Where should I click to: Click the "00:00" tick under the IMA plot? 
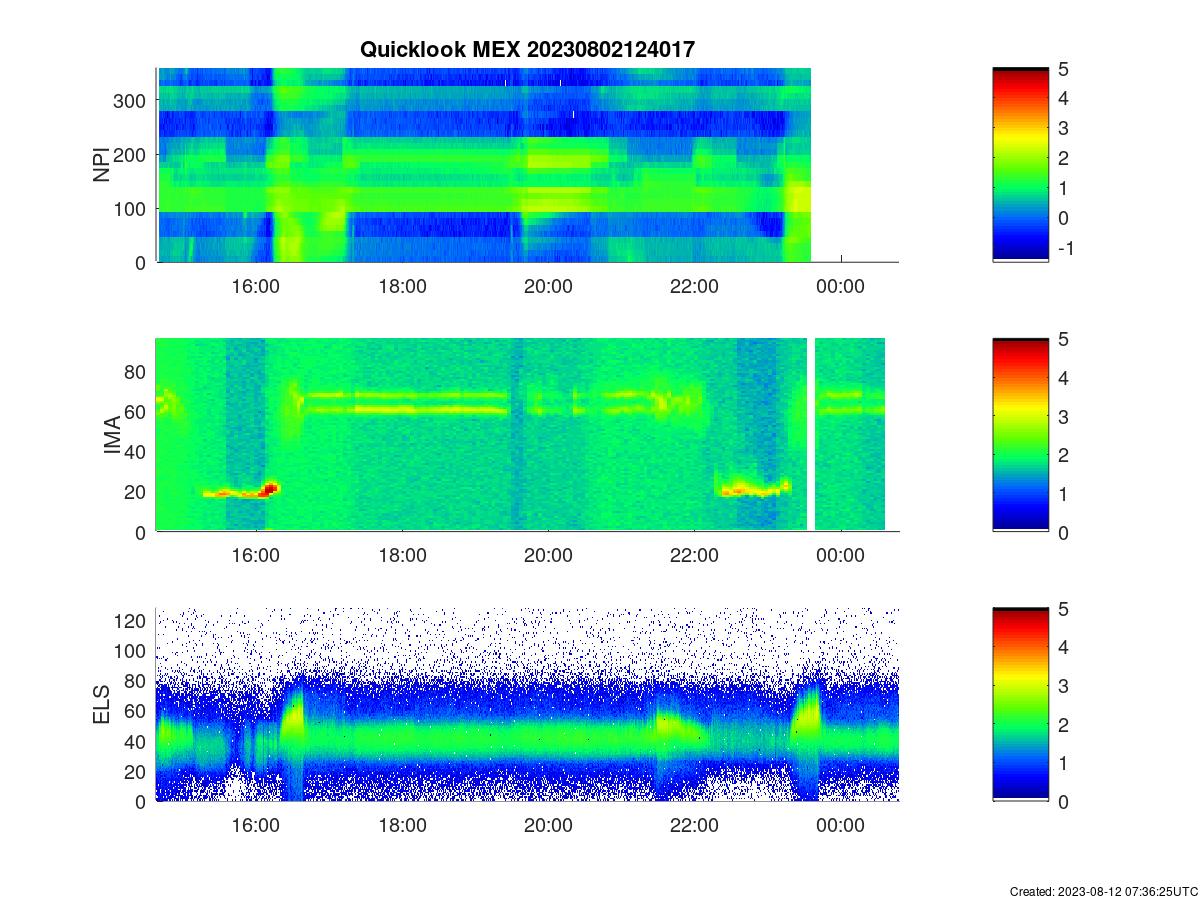841,555
